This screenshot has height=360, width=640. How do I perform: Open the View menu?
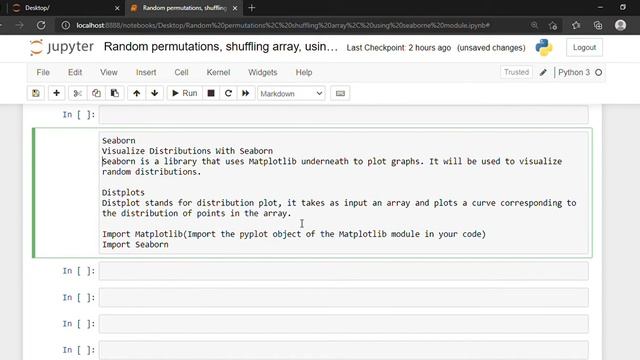(x=109, y=72)
